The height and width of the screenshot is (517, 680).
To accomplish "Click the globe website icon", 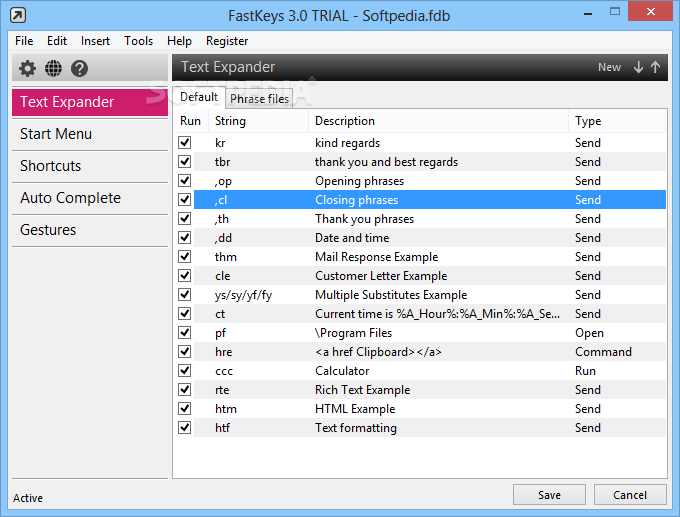I will pos(53,69).
